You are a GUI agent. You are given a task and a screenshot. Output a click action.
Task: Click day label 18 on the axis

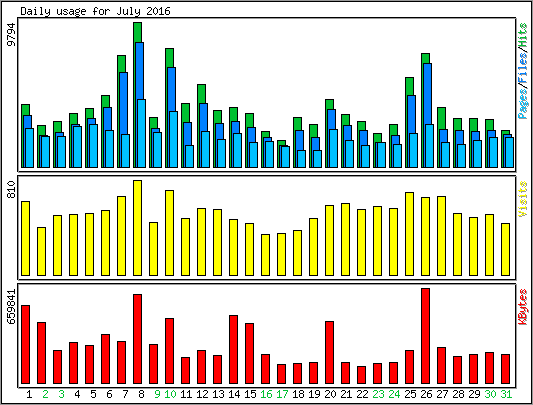pyautogui.click(x=298, y=394)
